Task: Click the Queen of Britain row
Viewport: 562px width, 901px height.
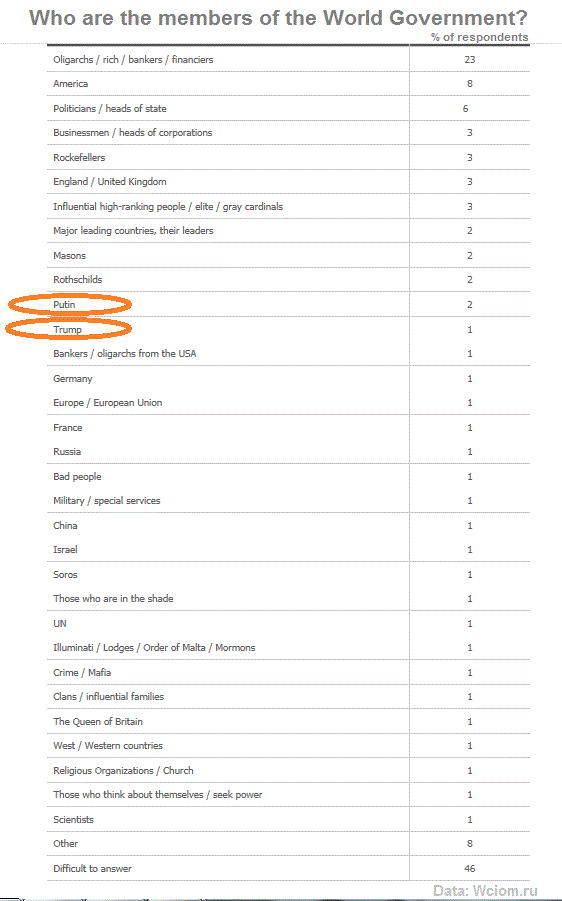Action: pos(288,721)
